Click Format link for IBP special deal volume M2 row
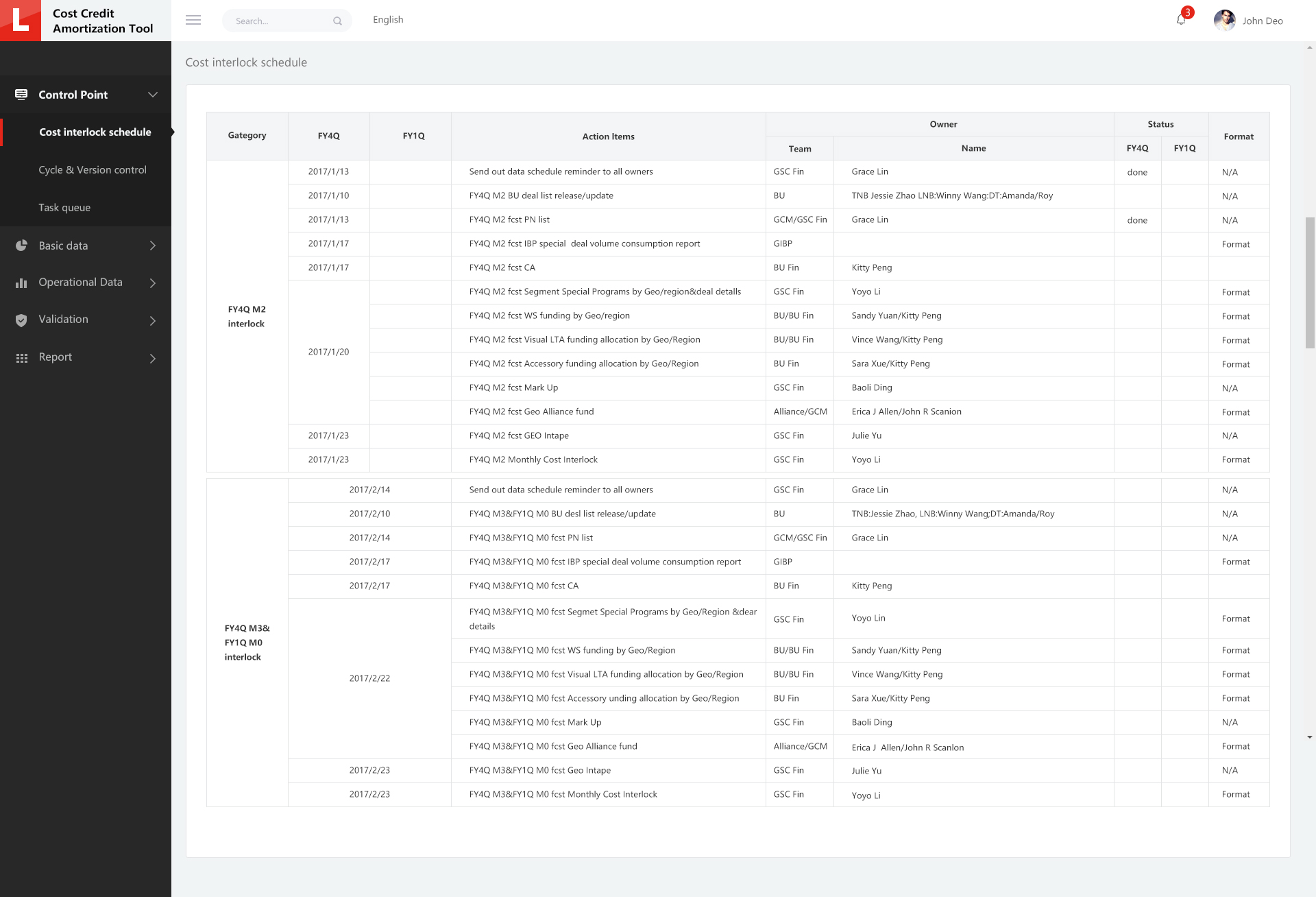The height and width of the screenshot is (897, 1316). pyautogui.click(x=1235, y=244)
